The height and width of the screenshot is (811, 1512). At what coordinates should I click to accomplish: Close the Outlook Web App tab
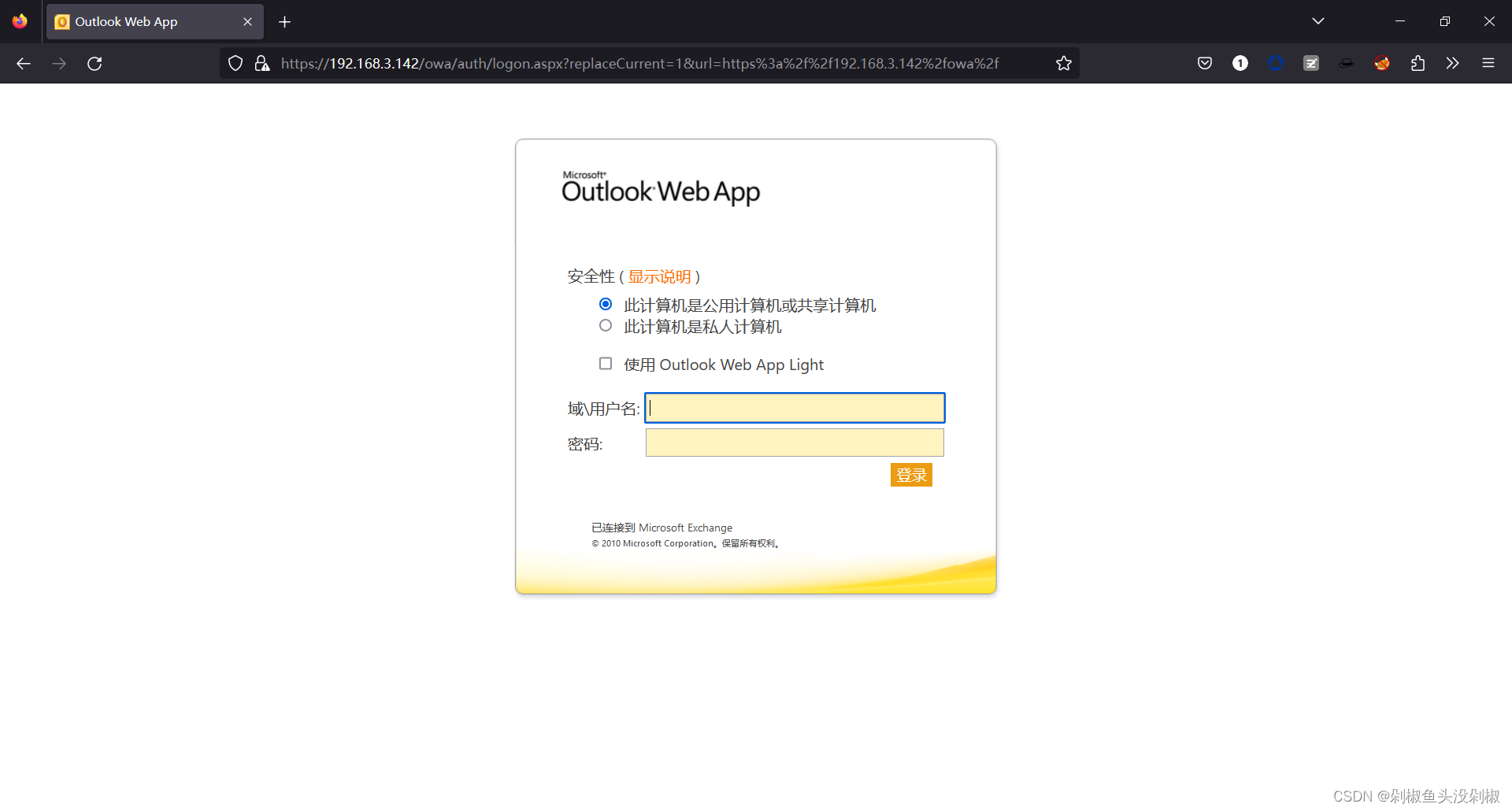[x=247, y=21]
